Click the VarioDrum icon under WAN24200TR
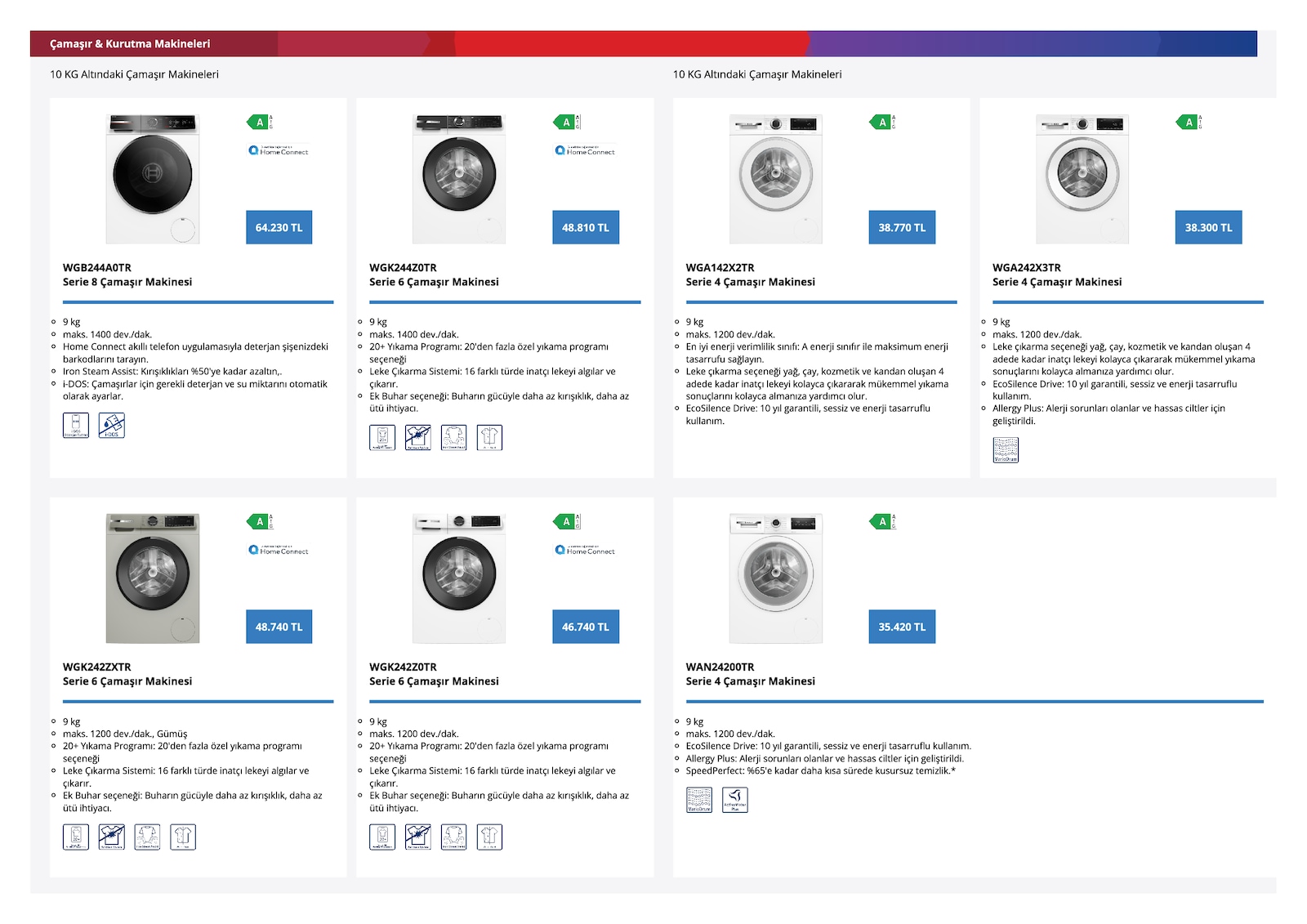 [699, 800]
